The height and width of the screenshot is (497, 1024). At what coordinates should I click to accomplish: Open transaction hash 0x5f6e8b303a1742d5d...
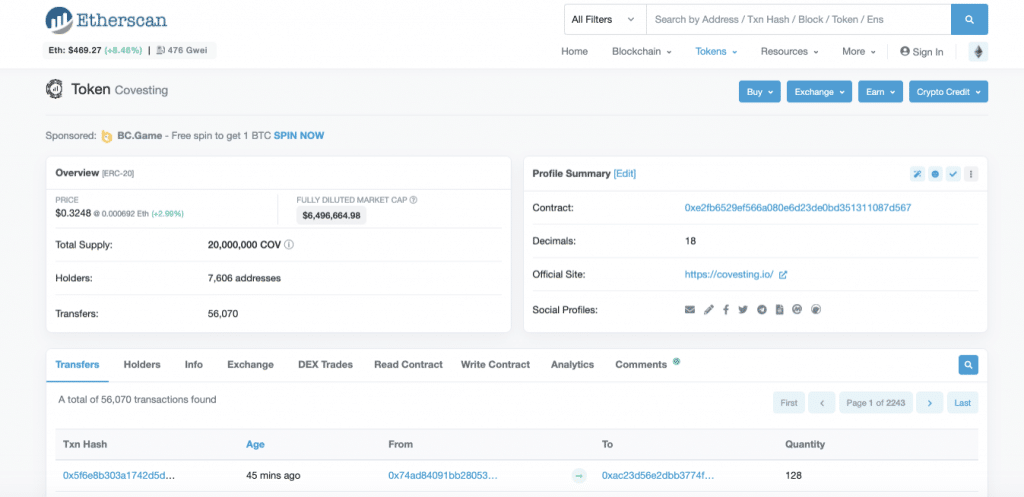(119, 475)
